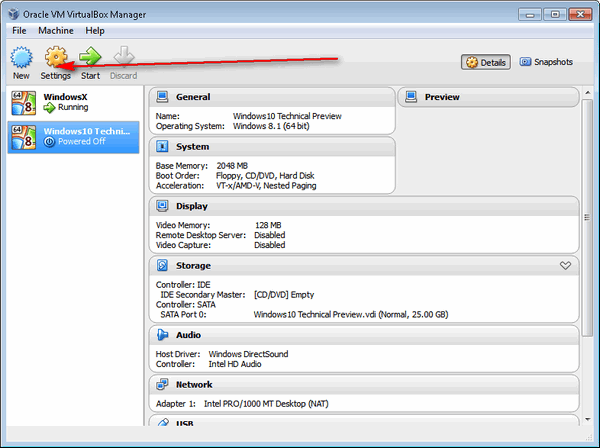Screen dimensions: 600x448
Task: Click the Intel HD Audio controller value
Action: pos(235,364)
